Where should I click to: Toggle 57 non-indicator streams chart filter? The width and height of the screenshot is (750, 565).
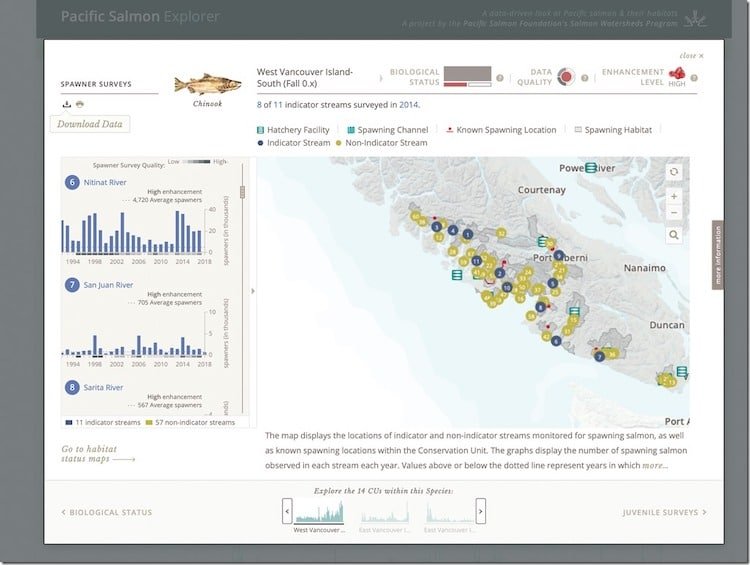[190, 422]
